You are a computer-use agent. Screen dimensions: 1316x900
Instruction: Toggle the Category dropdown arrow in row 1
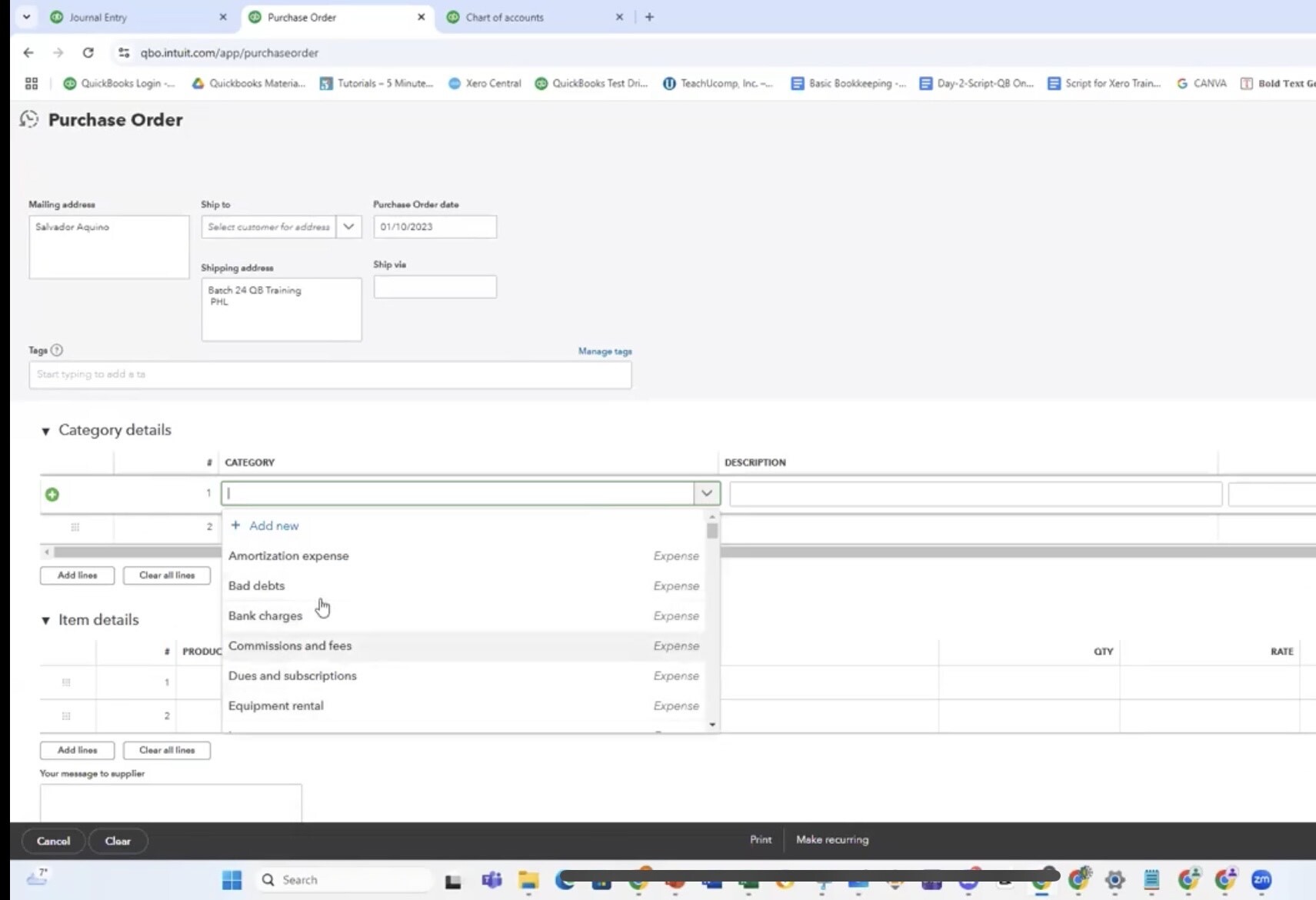pos(706,493)
